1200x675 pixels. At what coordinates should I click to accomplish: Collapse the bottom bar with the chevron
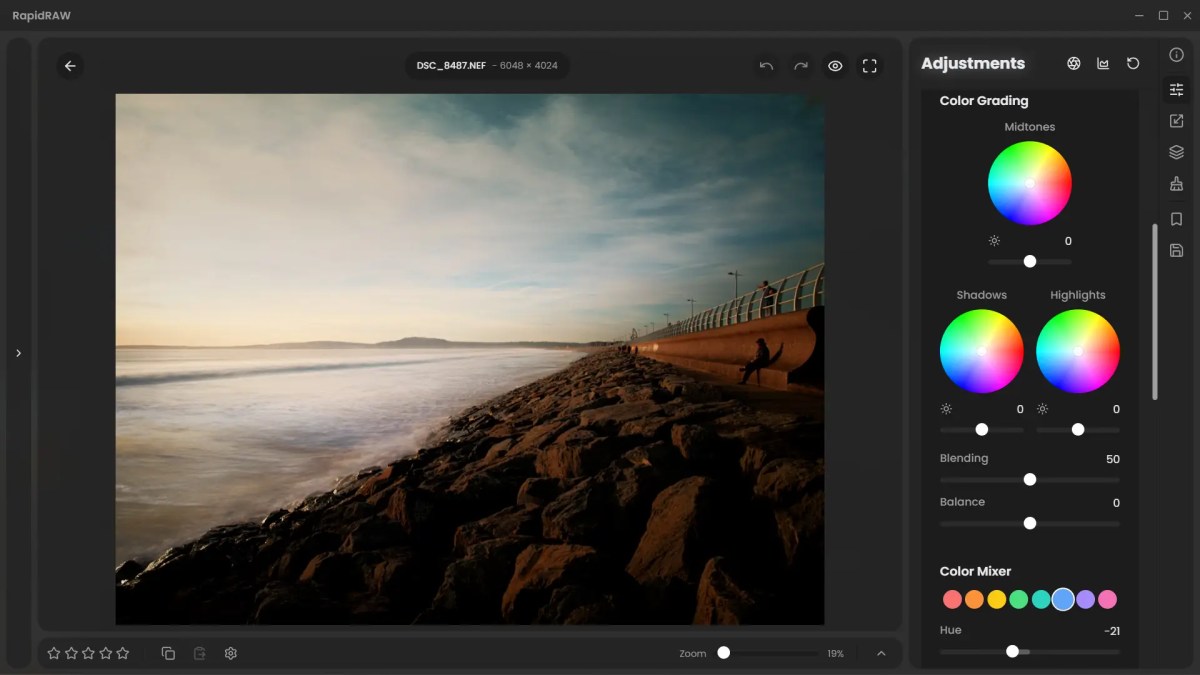[x=881, y=653]
